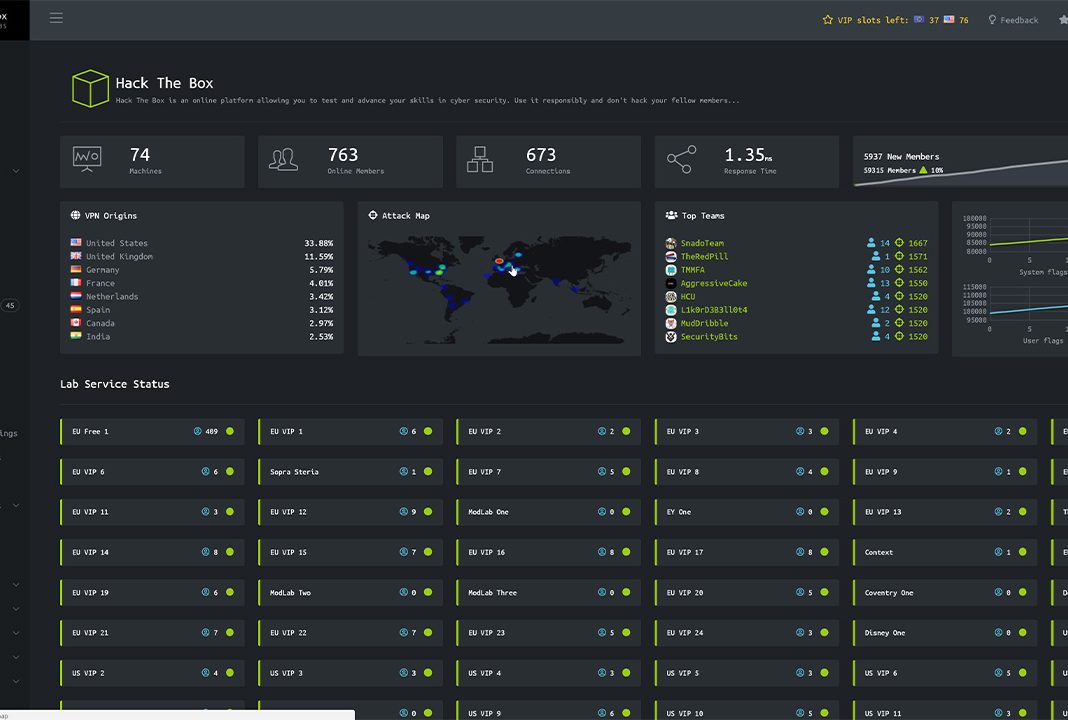Click the red hotspot on the Attack Map
The image size is (1068, 720).
499,261
